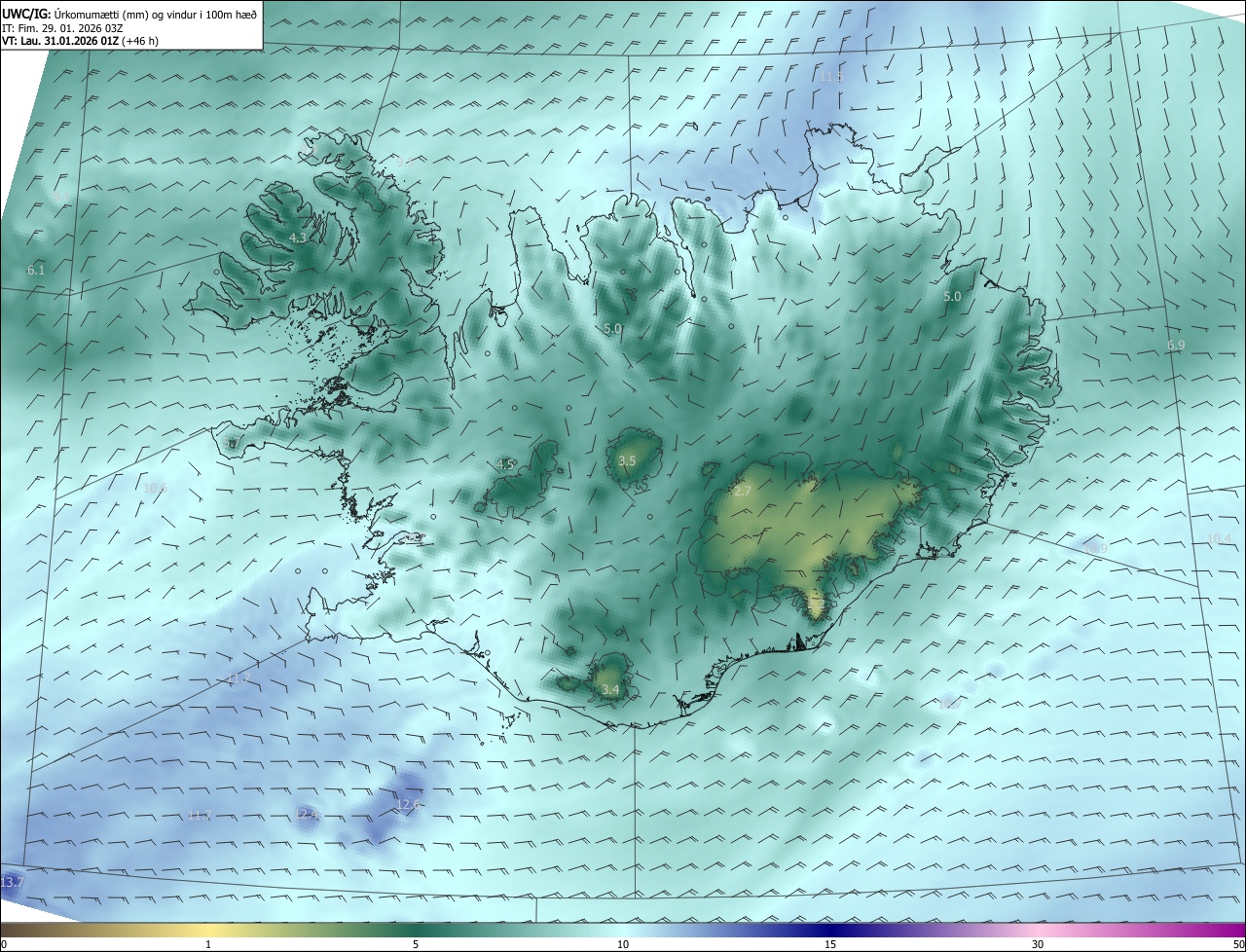Click the 13.7 value label
The width and height of the screenshot is (1246, 952).
click(12, 882)
